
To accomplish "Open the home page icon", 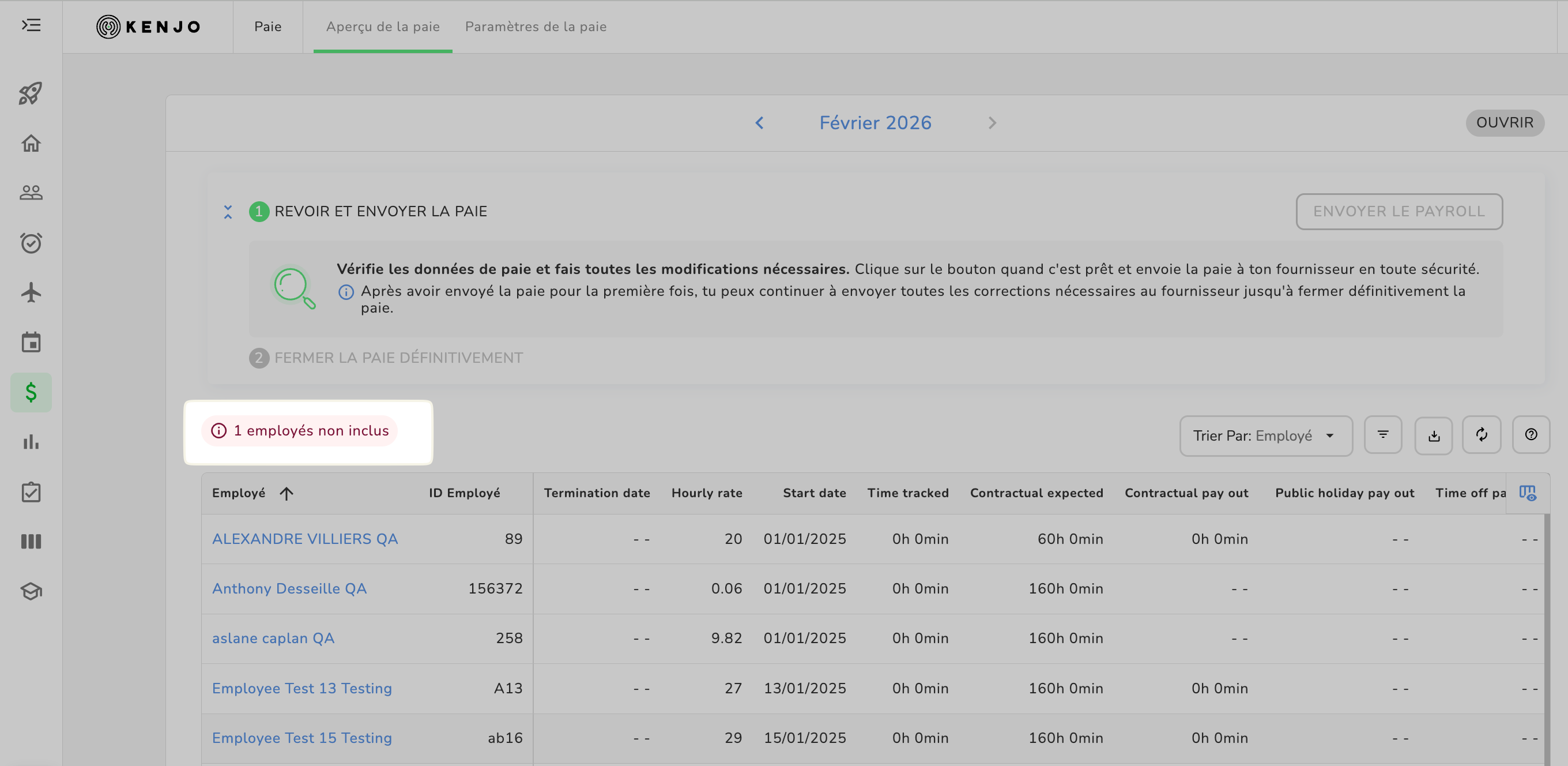I will 31,143.
